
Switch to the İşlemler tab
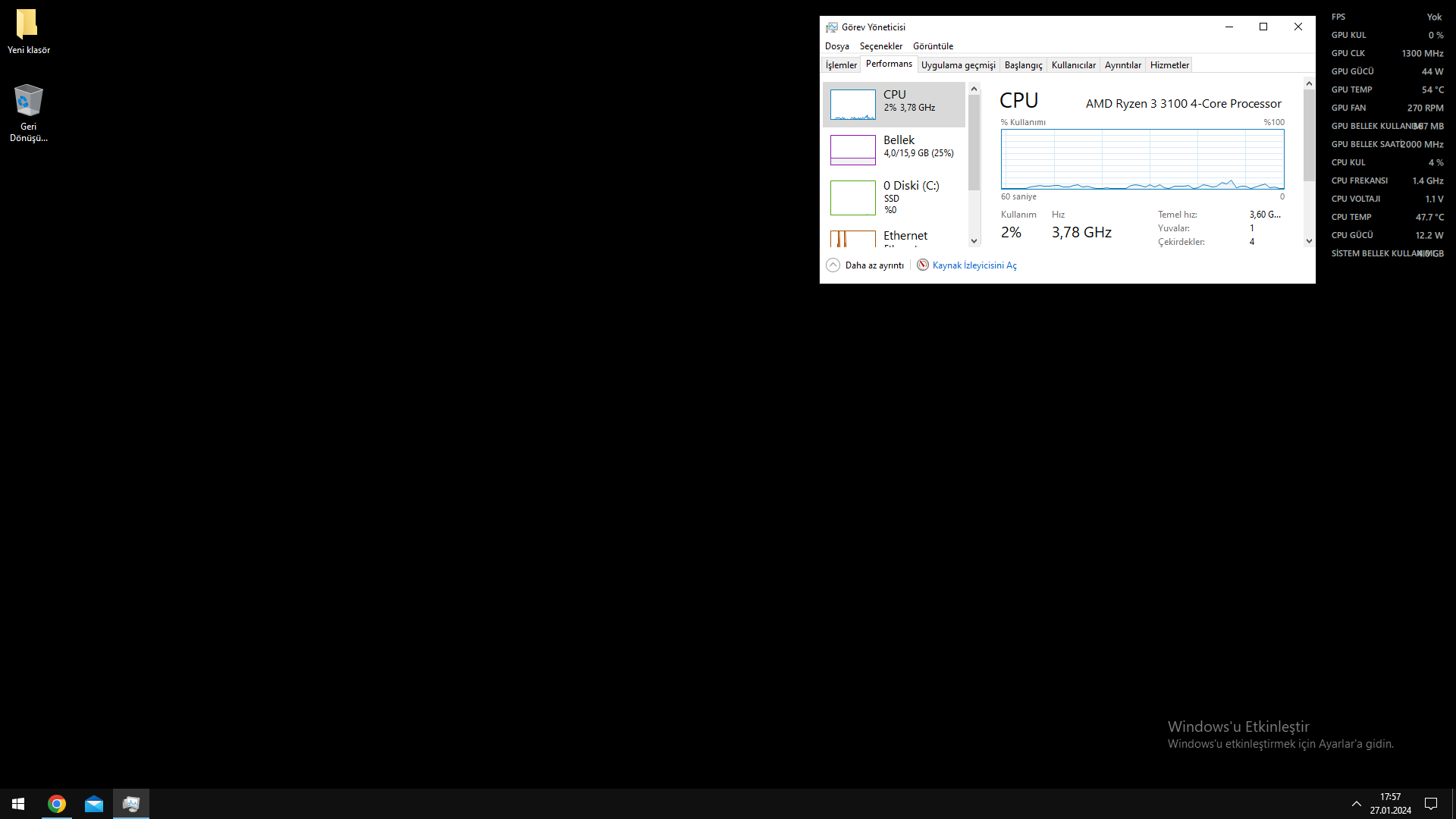(x=841, y=65)
